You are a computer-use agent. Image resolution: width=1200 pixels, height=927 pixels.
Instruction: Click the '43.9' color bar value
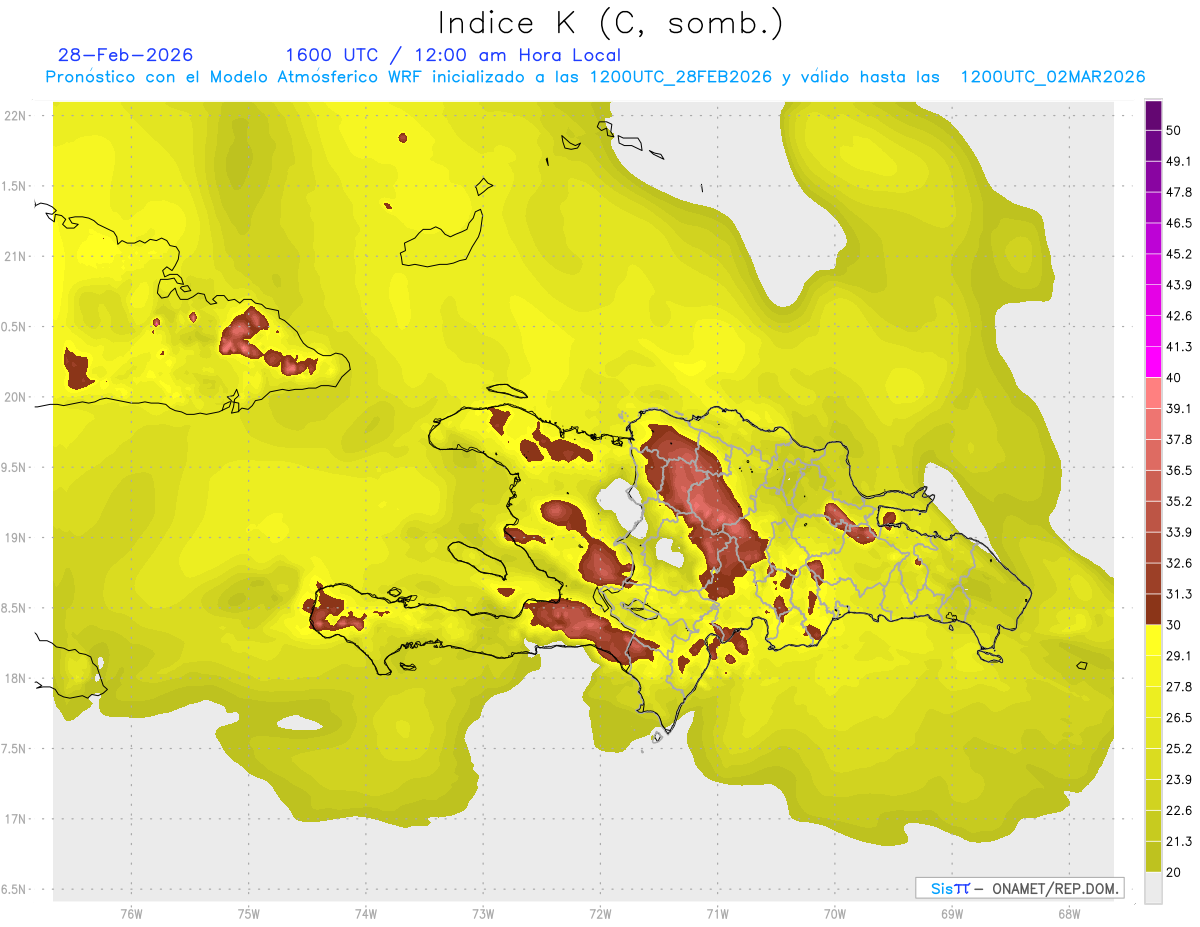pos(1179,285)
